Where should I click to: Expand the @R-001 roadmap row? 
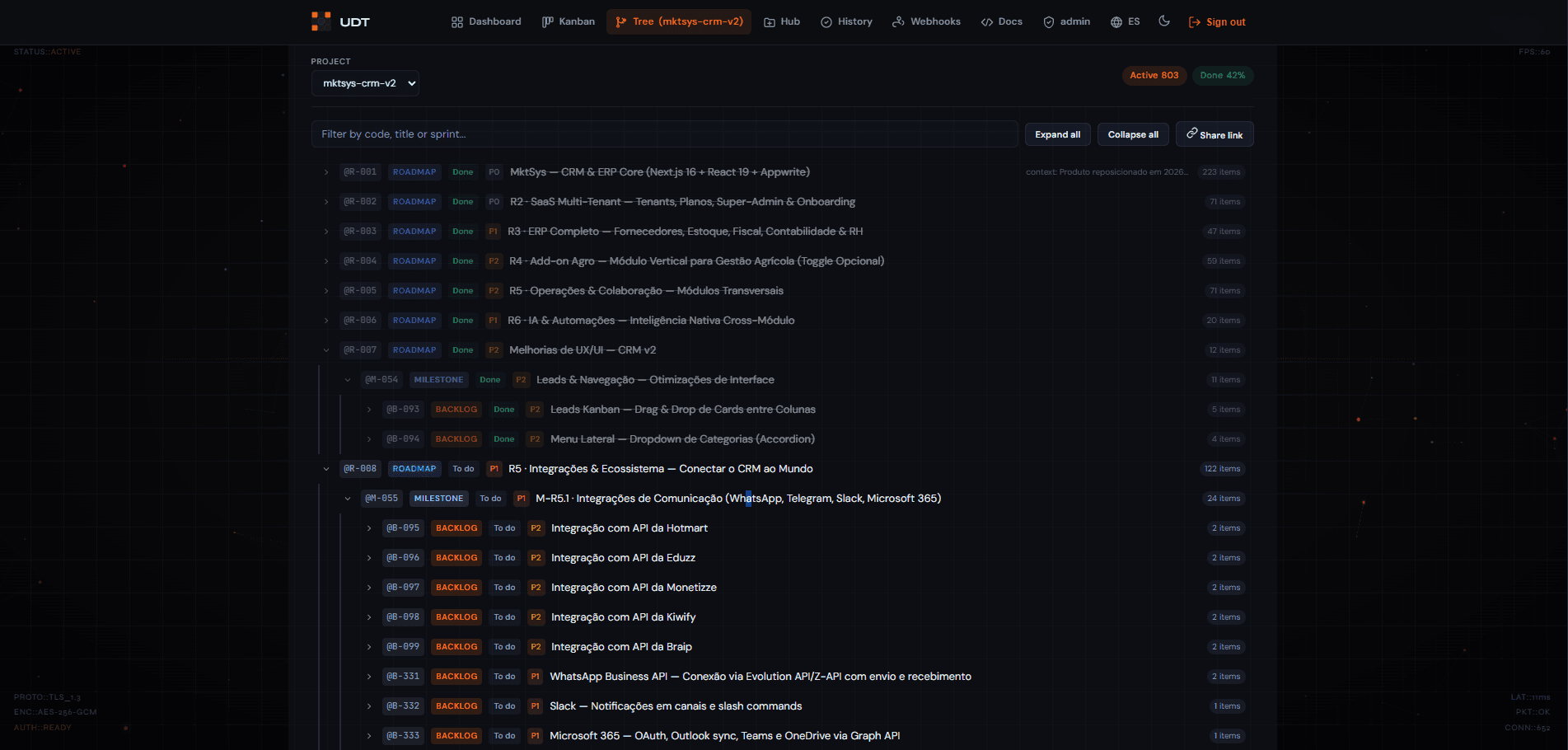point(326,172)
